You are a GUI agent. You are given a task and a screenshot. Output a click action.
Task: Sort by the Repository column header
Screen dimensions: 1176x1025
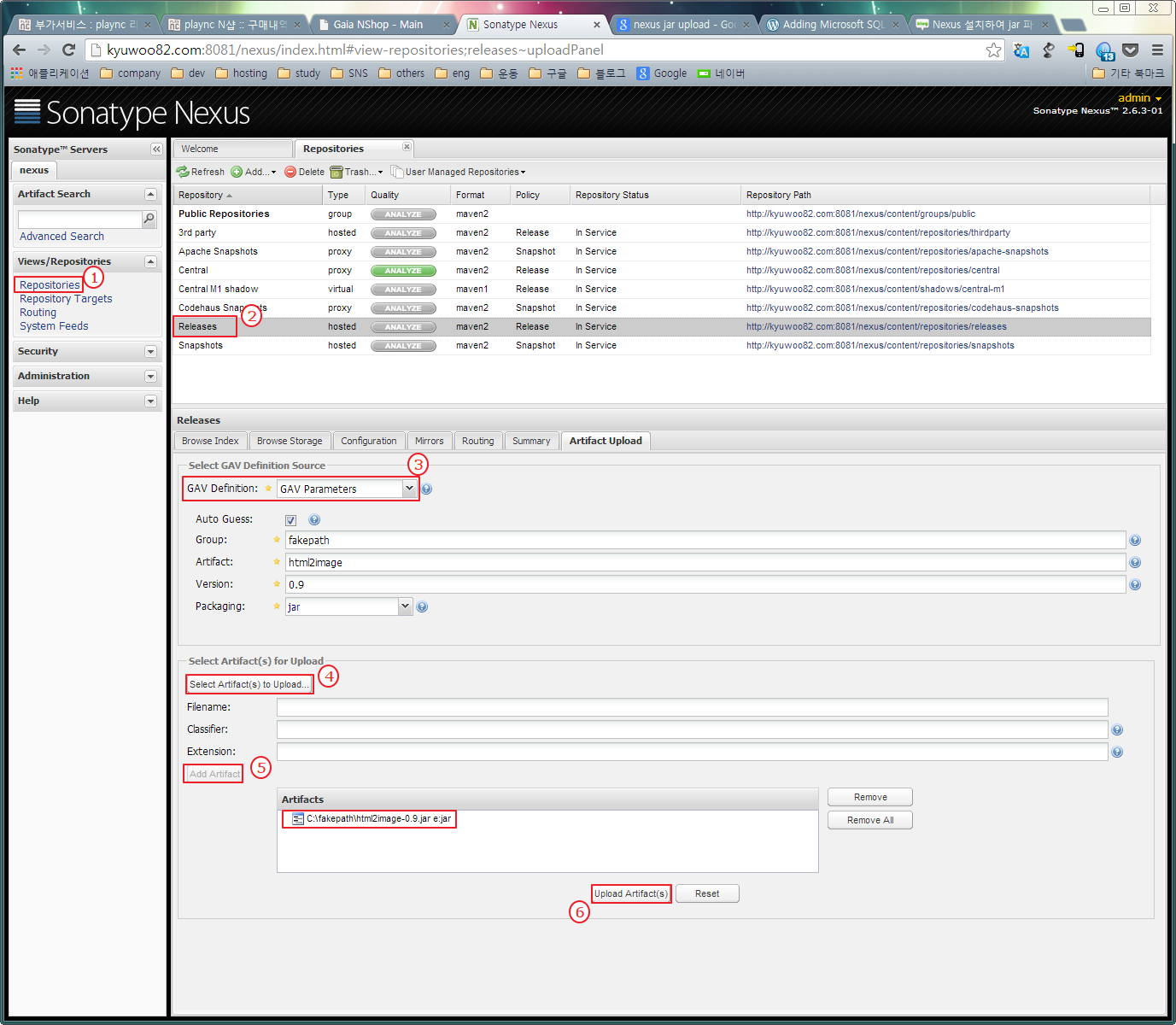(249, 195)
